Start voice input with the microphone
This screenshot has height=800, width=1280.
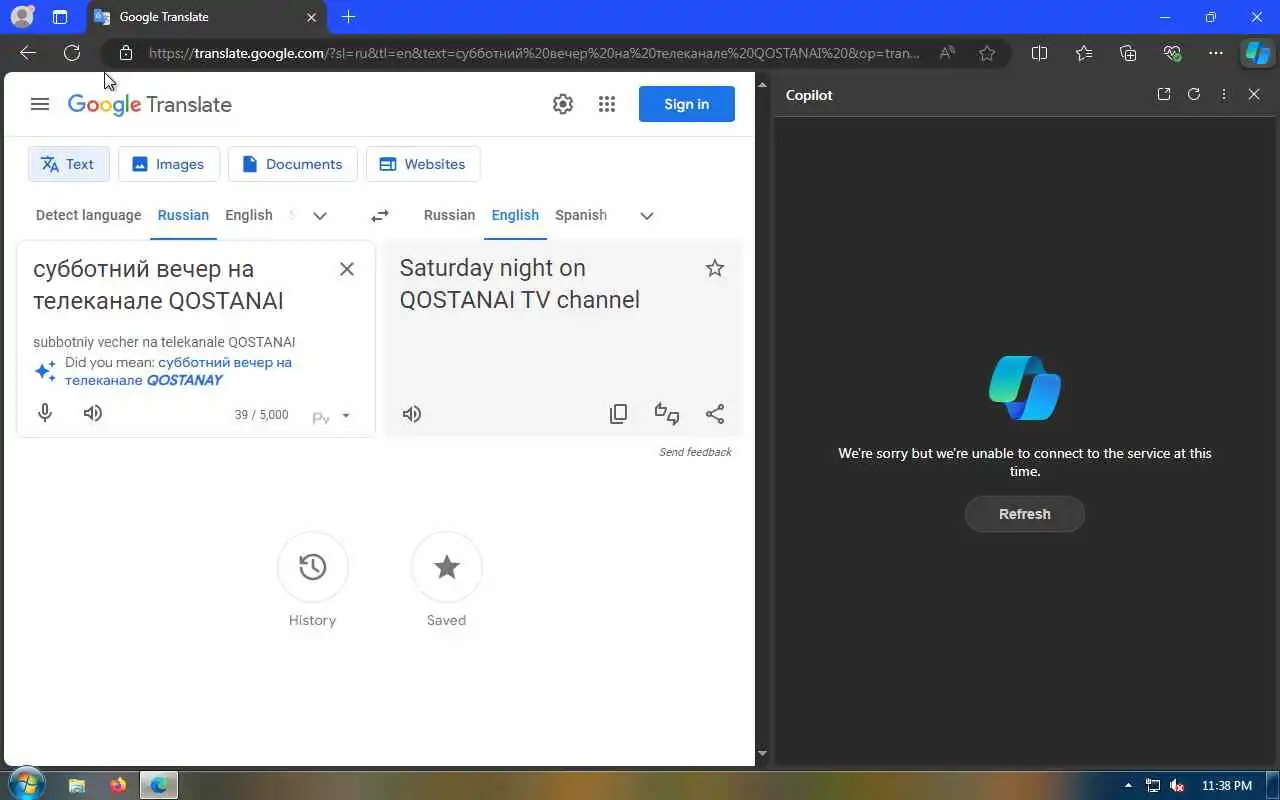(x=45, y=413)
